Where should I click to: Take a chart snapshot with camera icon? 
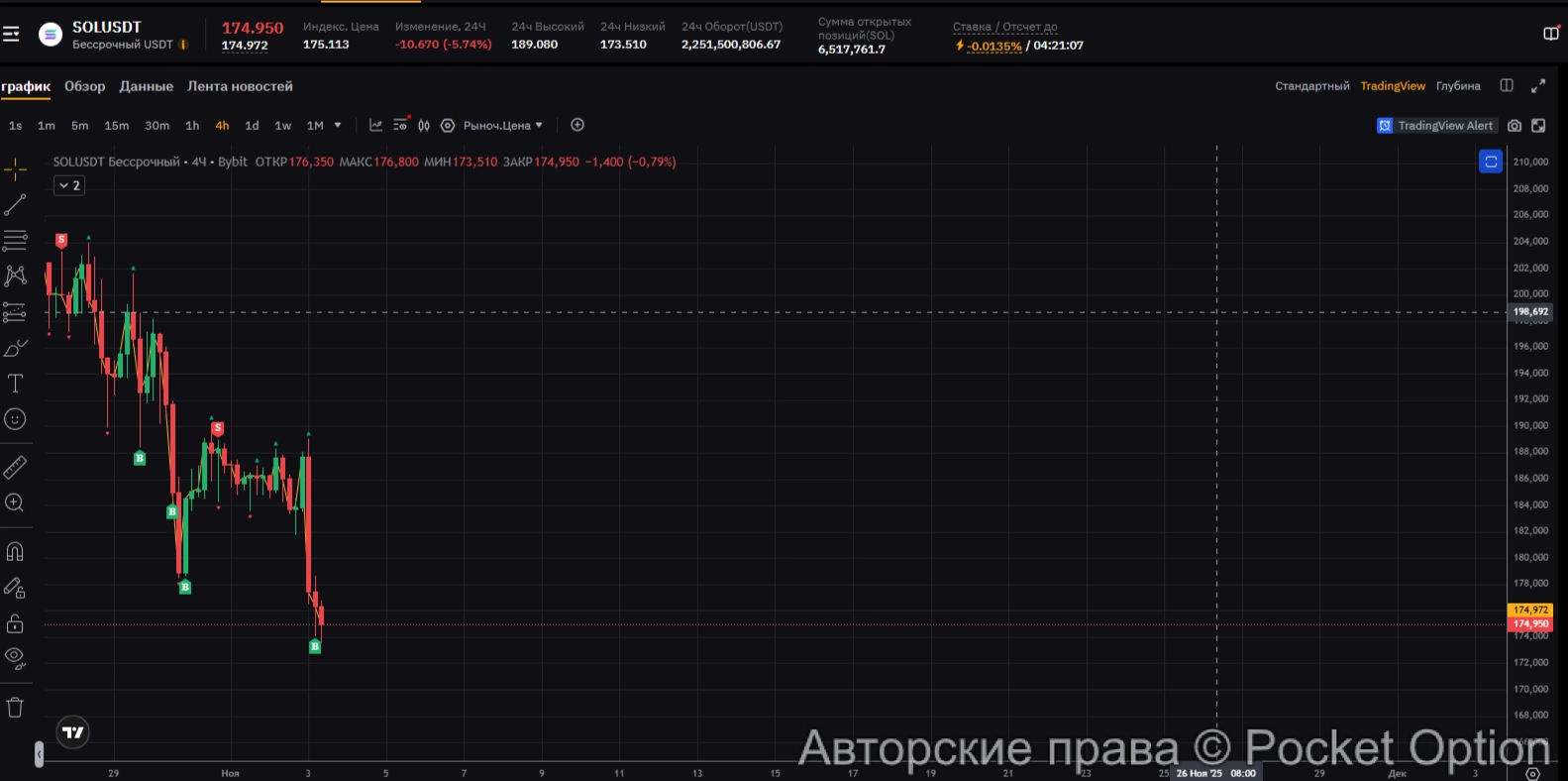1514,126
